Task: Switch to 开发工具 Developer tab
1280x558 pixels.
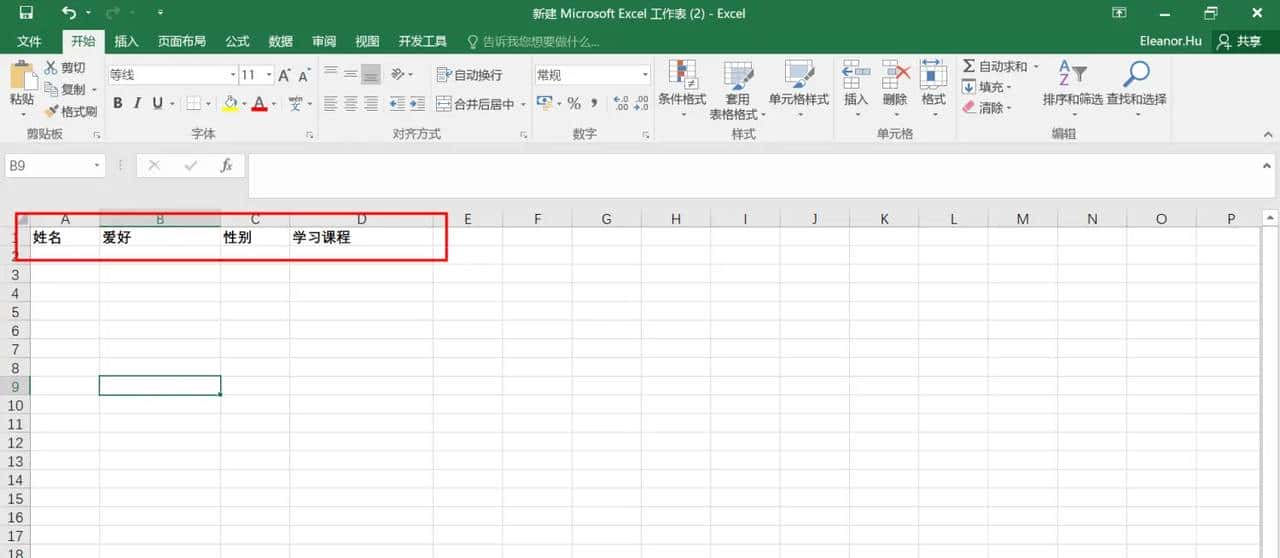Action: (x=422, y=41)
